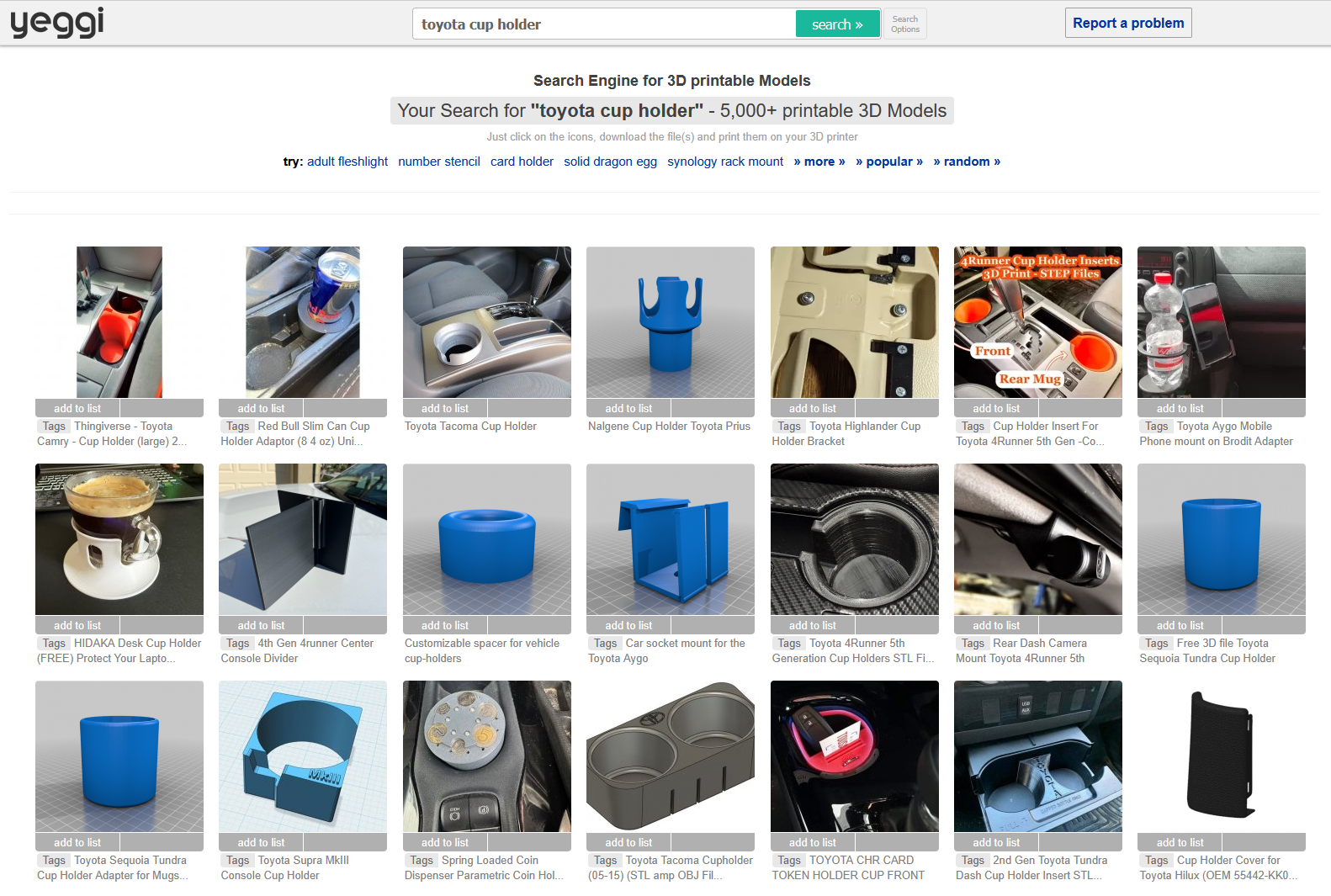Open the Toyota CHR Card Token Holder thumbnail
Viewport: 1331px width, 896px height.
[x=855, y=756]
